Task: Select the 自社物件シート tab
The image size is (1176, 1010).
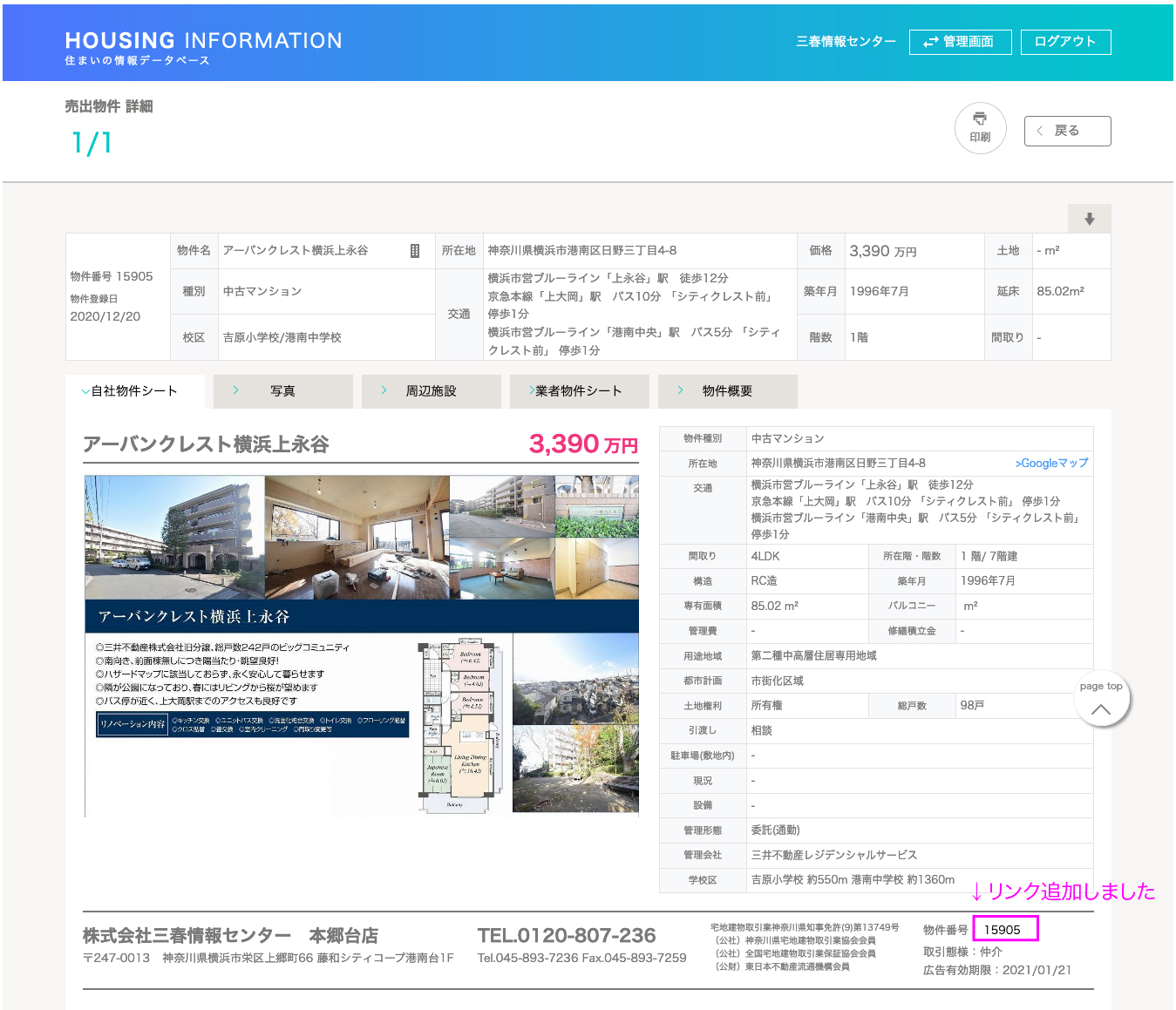Action: click(135, 391)
